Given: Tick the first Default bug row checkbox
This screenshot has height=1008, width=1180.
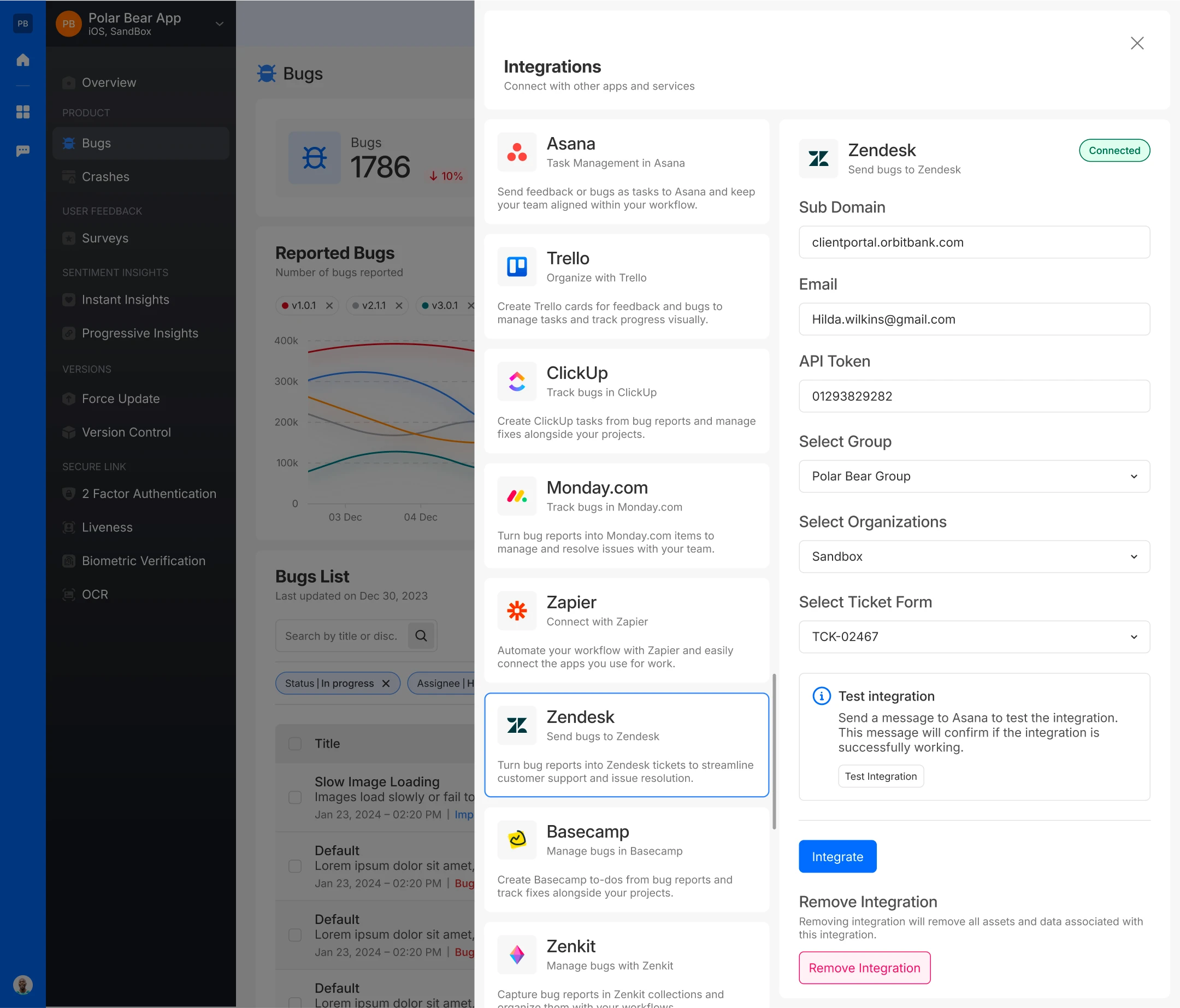Looking at the screenshot, I should coord(295,865).
